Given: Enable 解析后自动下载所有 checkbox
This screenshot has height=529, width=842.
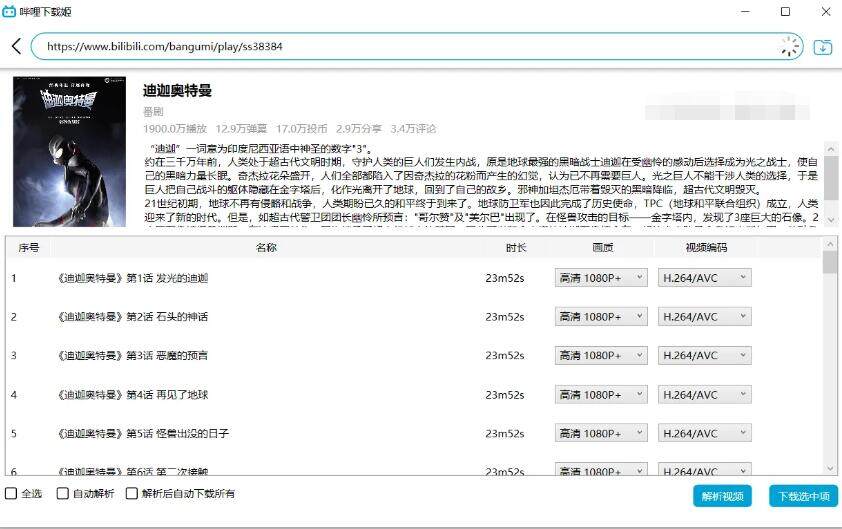Looking at the screenshot, I should coord(132,493).
